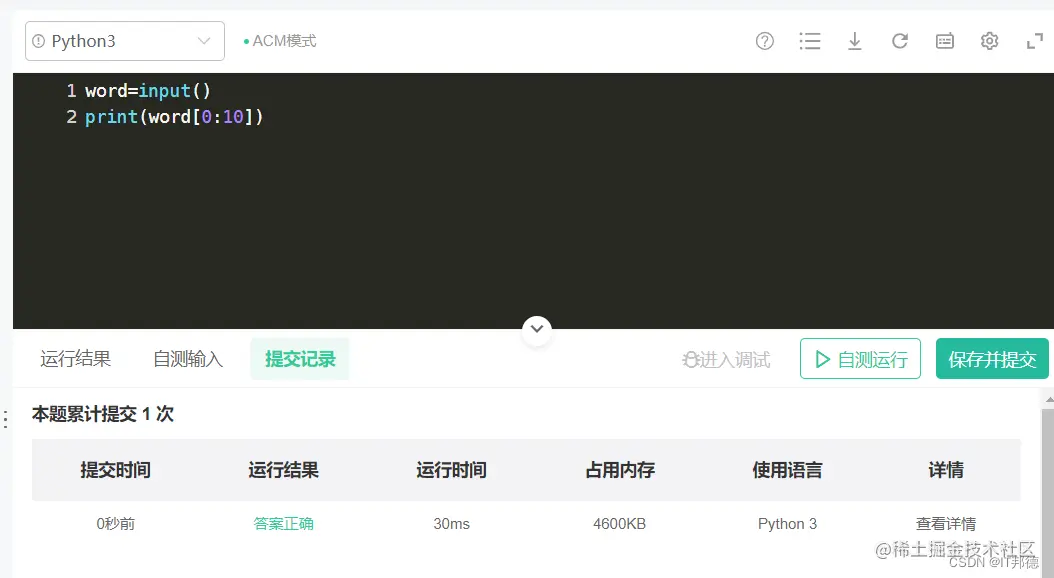Click 详情 column header

(x=946, y=470)
